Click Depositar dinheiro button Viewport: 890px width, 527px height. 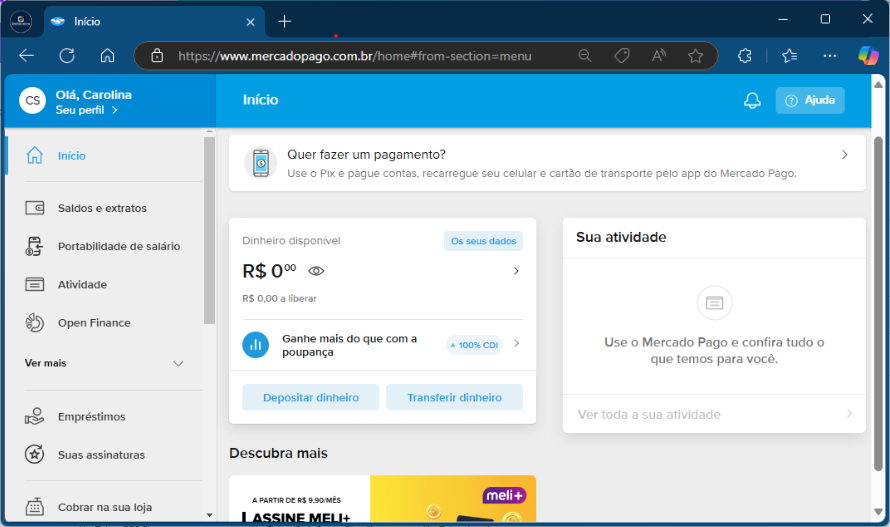pyautogui.click(x=310, y=398)
